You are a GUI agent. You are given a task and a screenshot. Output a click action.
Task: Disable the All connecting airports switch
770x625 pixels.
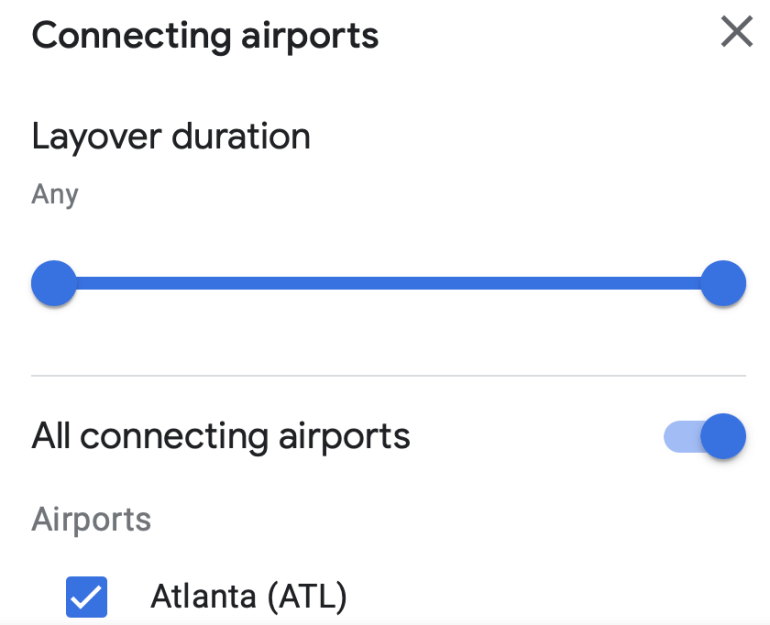(x=705, y=437)
